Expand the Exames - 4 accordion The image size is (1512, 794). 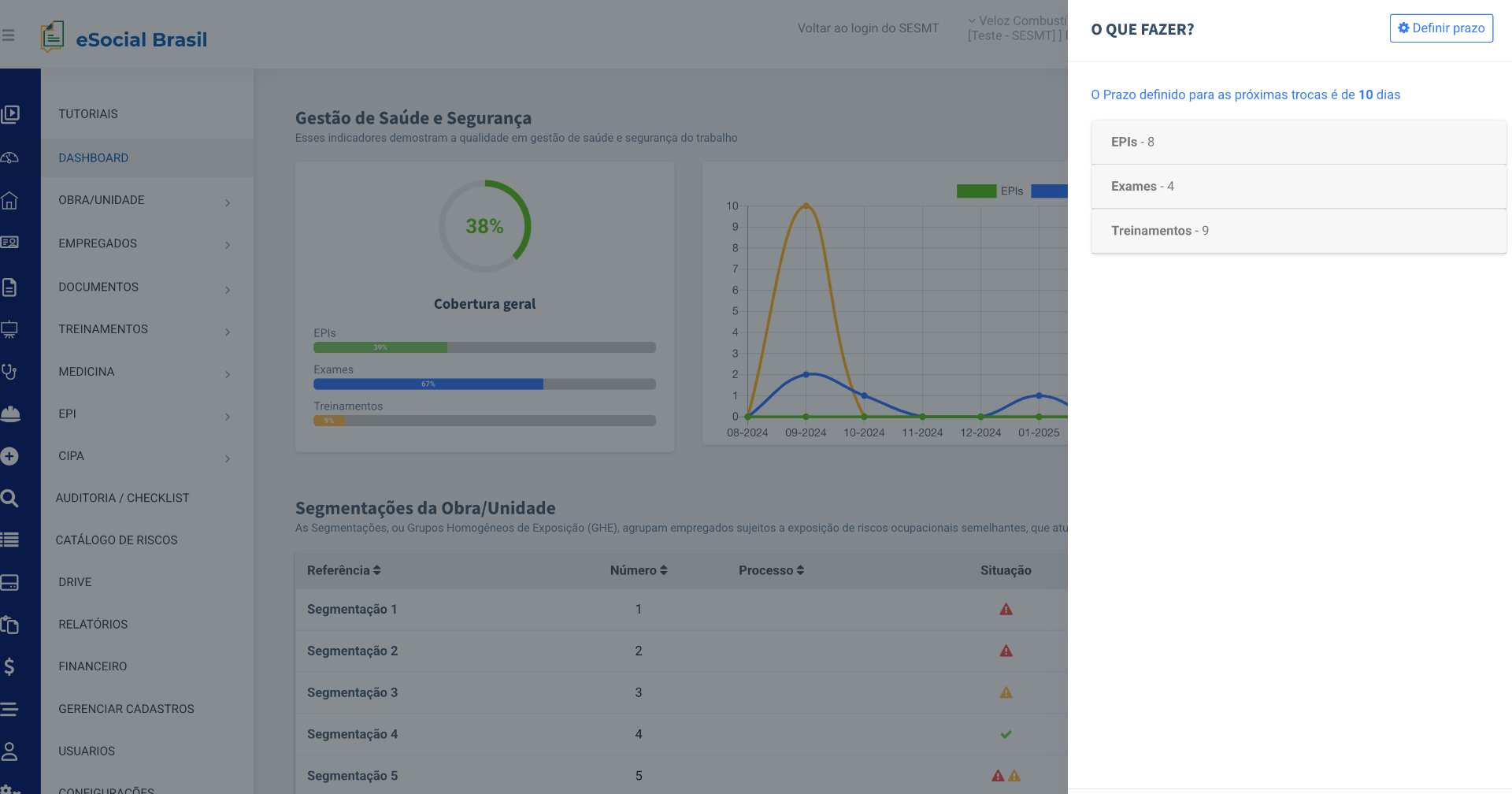click(1298, 187)
